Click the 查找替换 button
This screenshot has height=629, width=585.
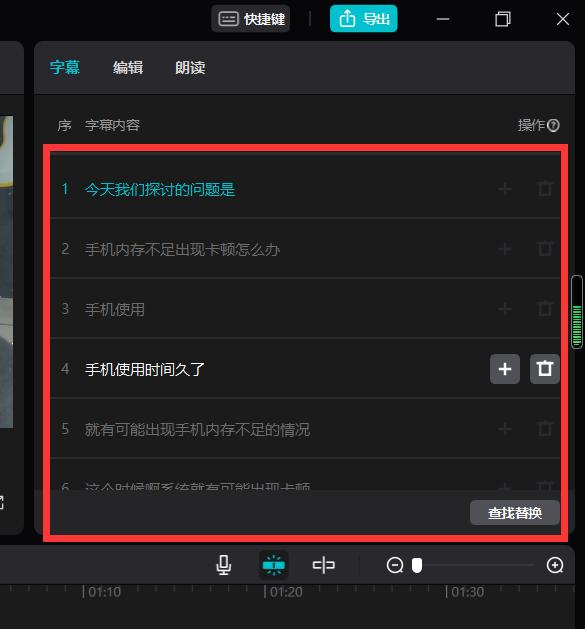point(515,513)
